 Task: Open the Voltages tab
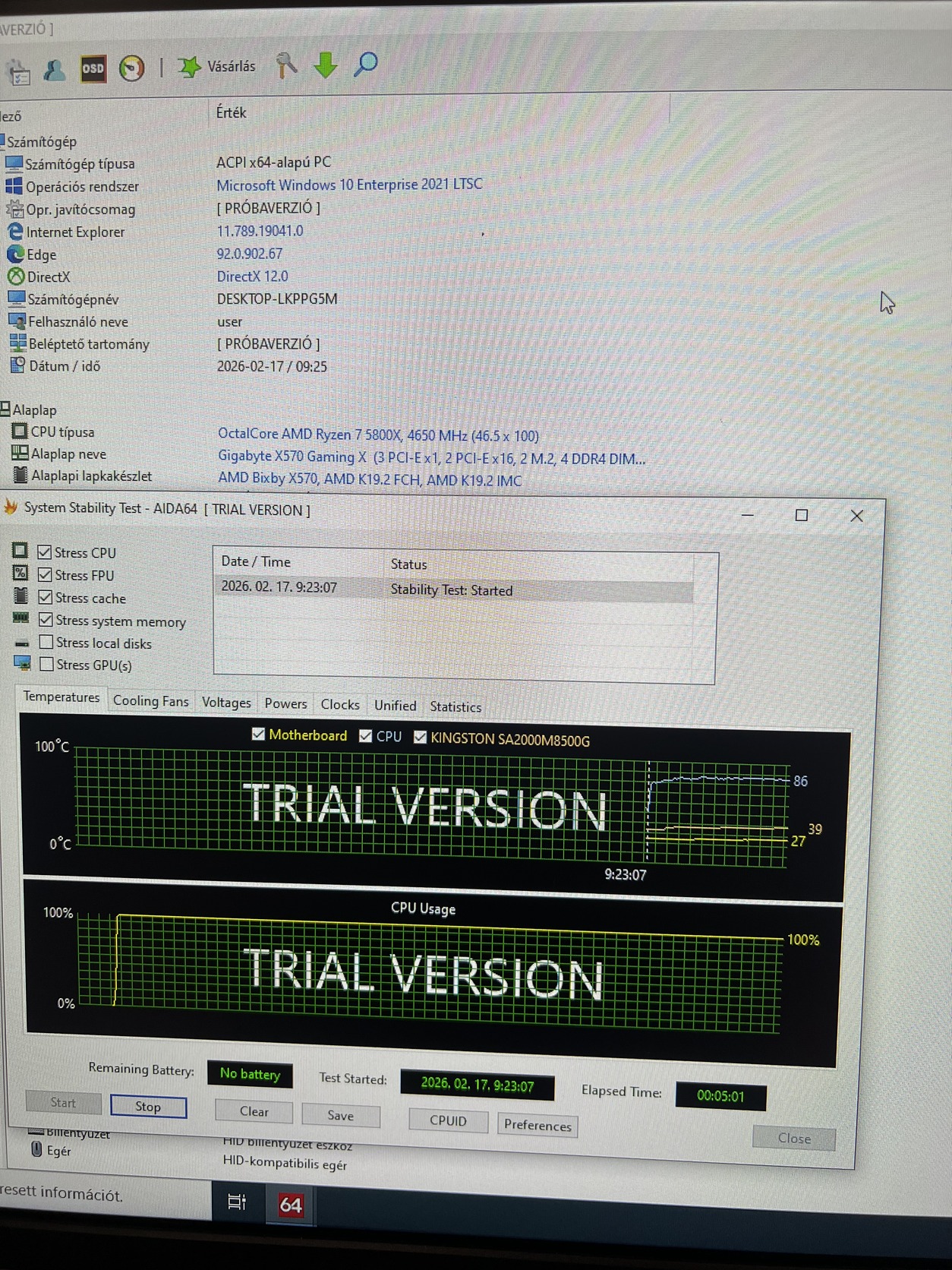(x=226, y=703)
